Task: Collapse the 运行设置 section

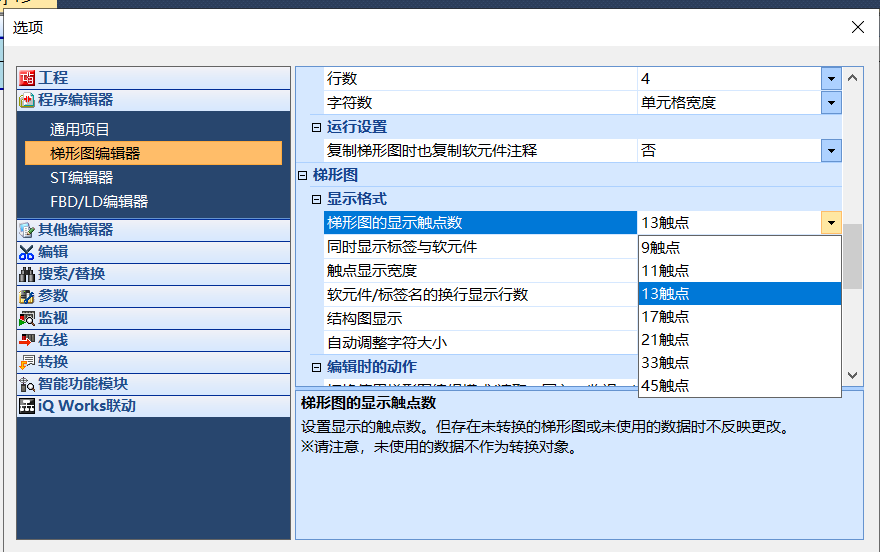Action: click(x=317, y=127)
